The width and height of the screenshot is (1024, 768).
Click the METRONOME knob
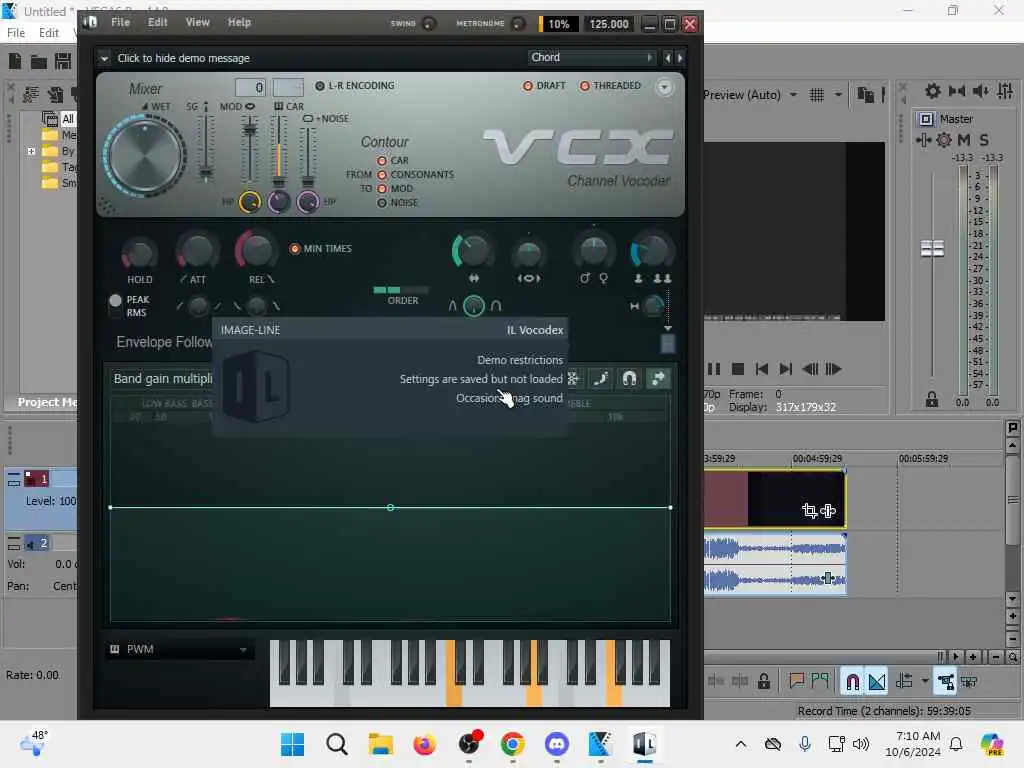point(519,24)
